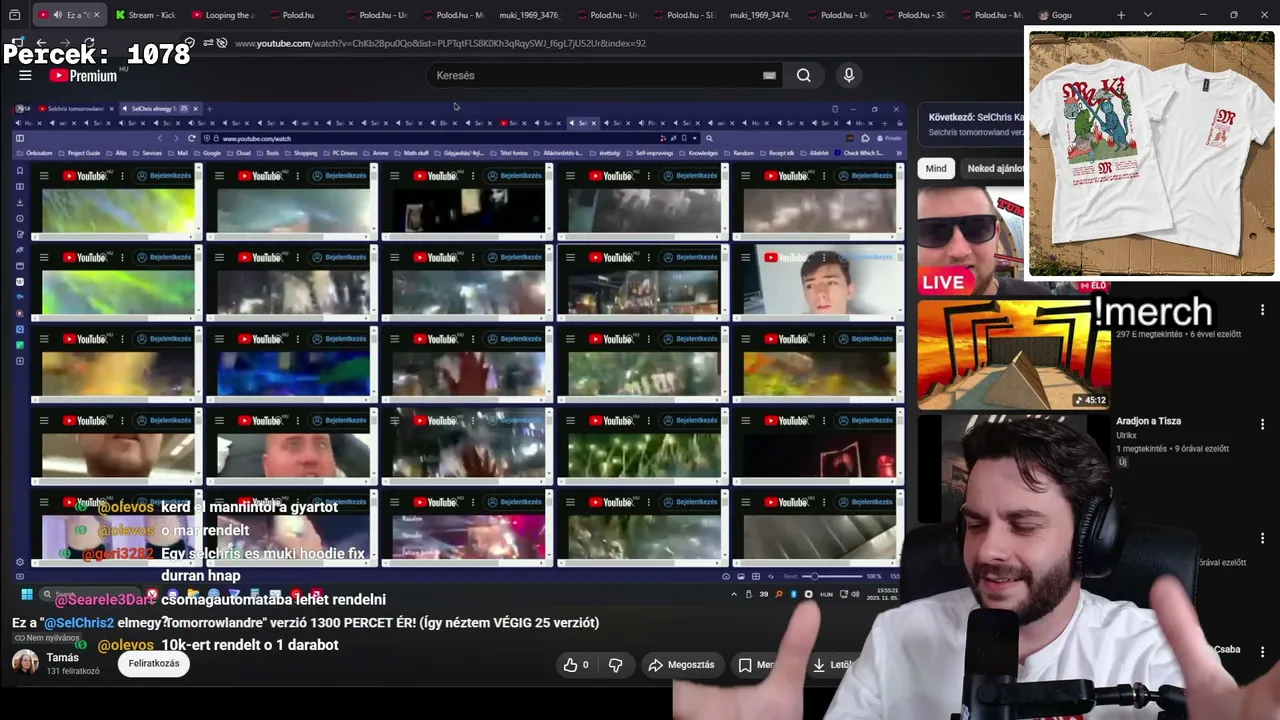Open the HUN keyboard language indicator
This screenshot has height=720, width=1280.
[x=826, y=594]
